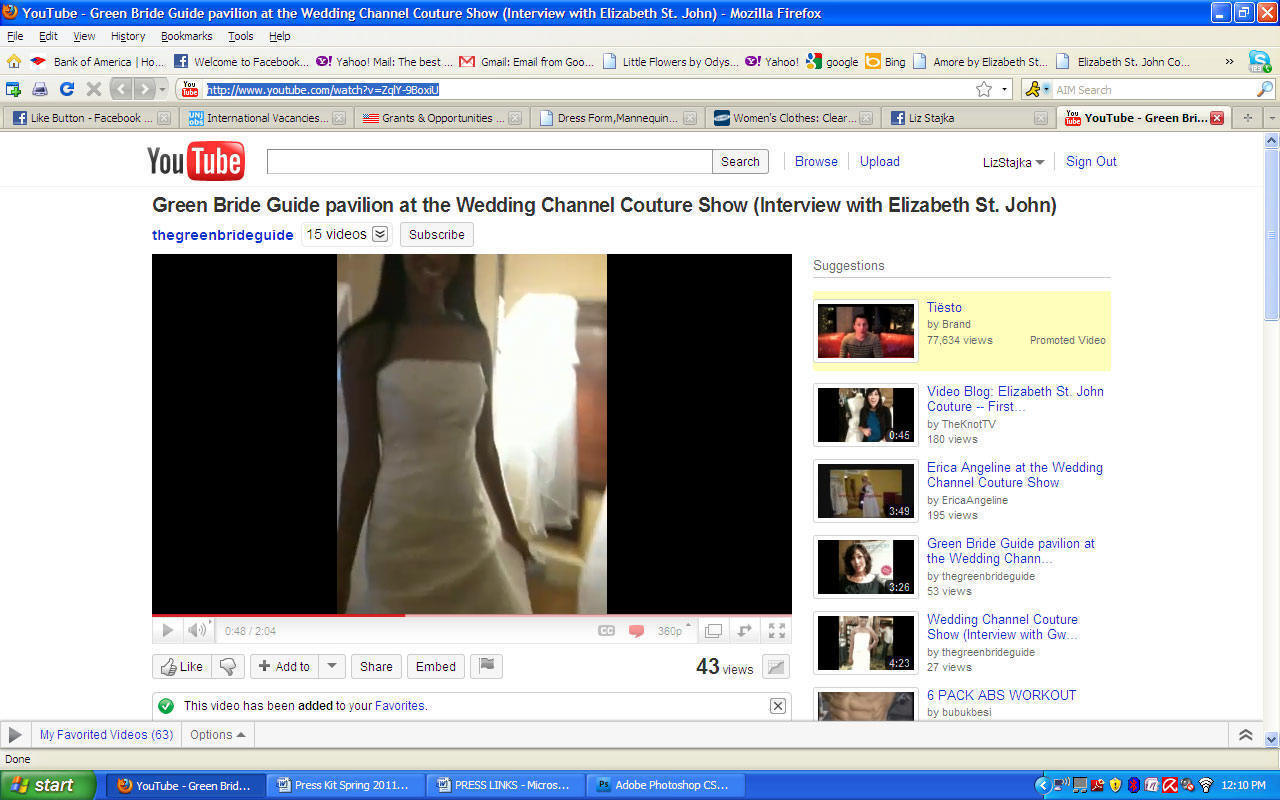
Task: Toggle closed captions CC button
Action: [x=606, y=631]
